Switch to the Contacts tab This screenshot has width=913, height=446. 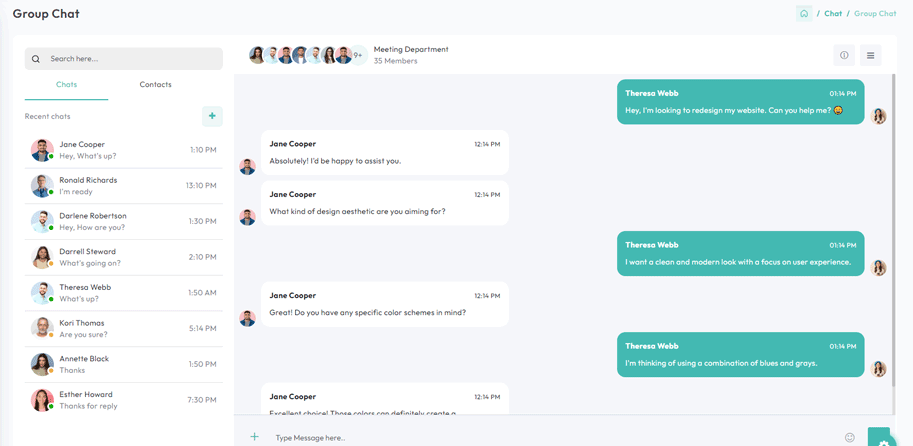pos(155,85)
